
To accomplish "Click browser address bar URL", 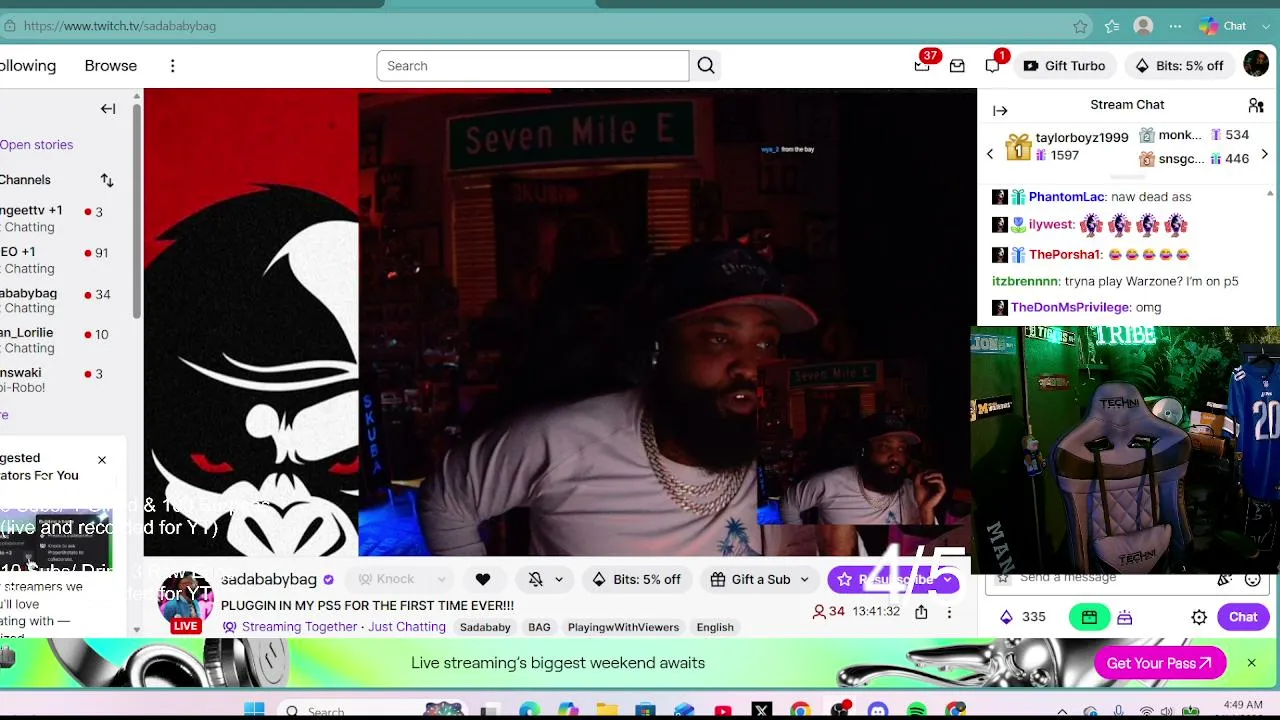I will (x=120, y=26).
